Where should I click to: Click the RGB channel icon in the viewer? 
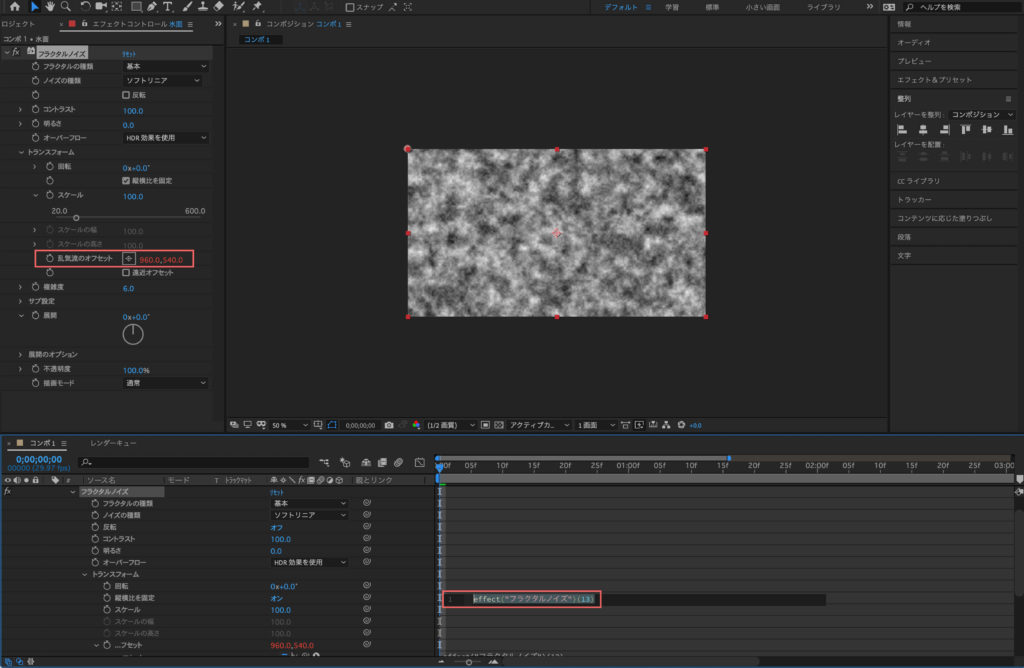[x=416, y=425]
